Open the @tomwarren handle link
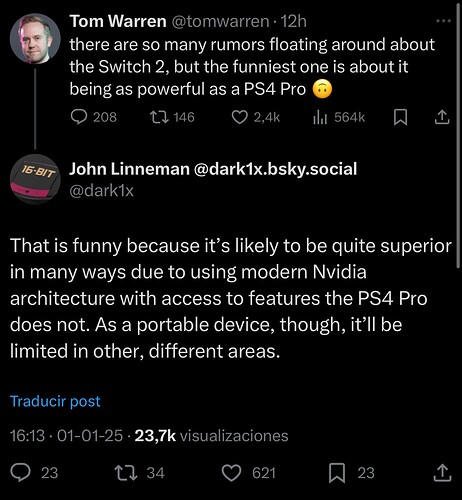 [x=220, y=22]
